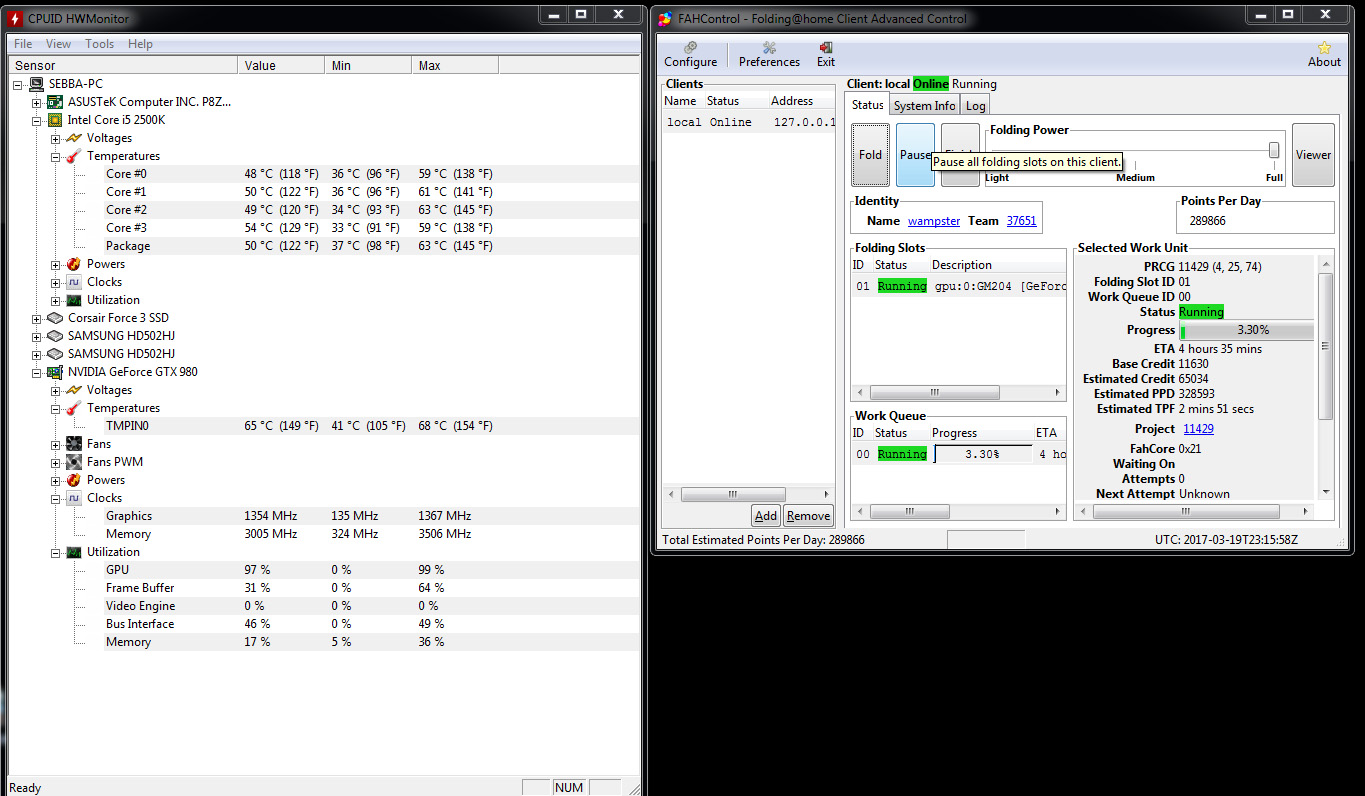Expand the Corsair Force 3 SSD node

point(37,318)
